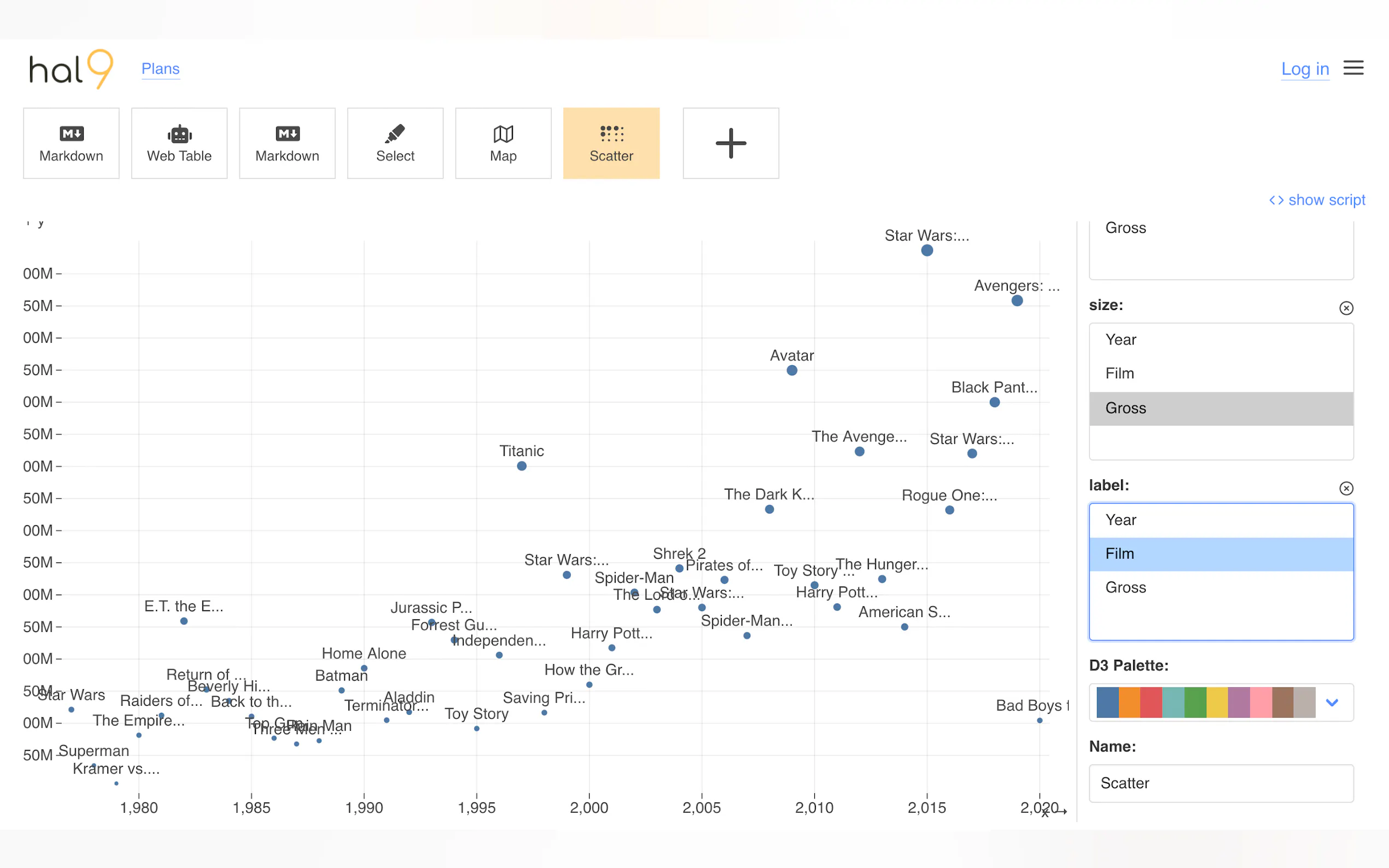Image resolution: width=1389 pixels, height=868 pixels.
Task: Open the Map step
Action: [503, 143]
